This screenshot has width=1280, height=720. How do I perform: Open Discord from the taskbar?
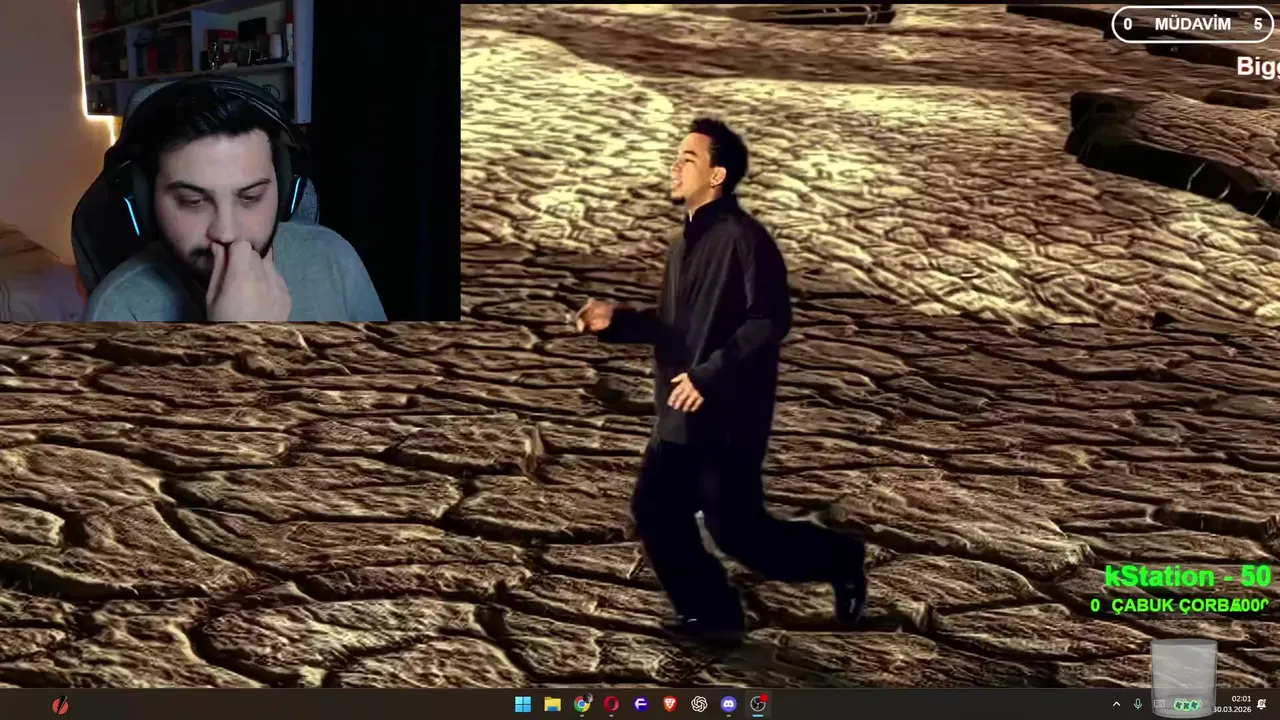(729, 704)
